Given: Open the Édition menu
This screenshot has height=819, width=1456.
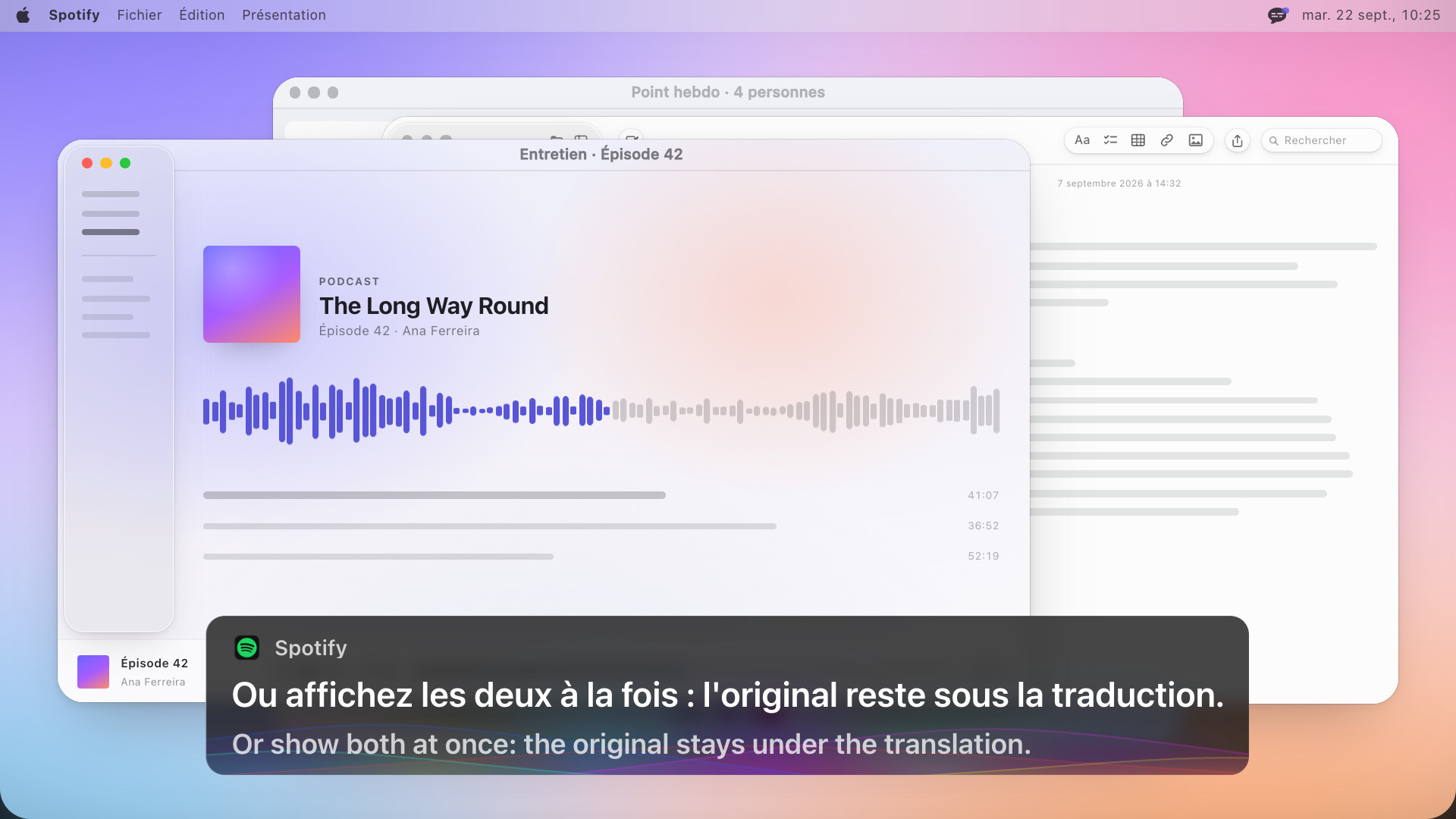Looking at the screenshot, I should [x=202, y=15].
